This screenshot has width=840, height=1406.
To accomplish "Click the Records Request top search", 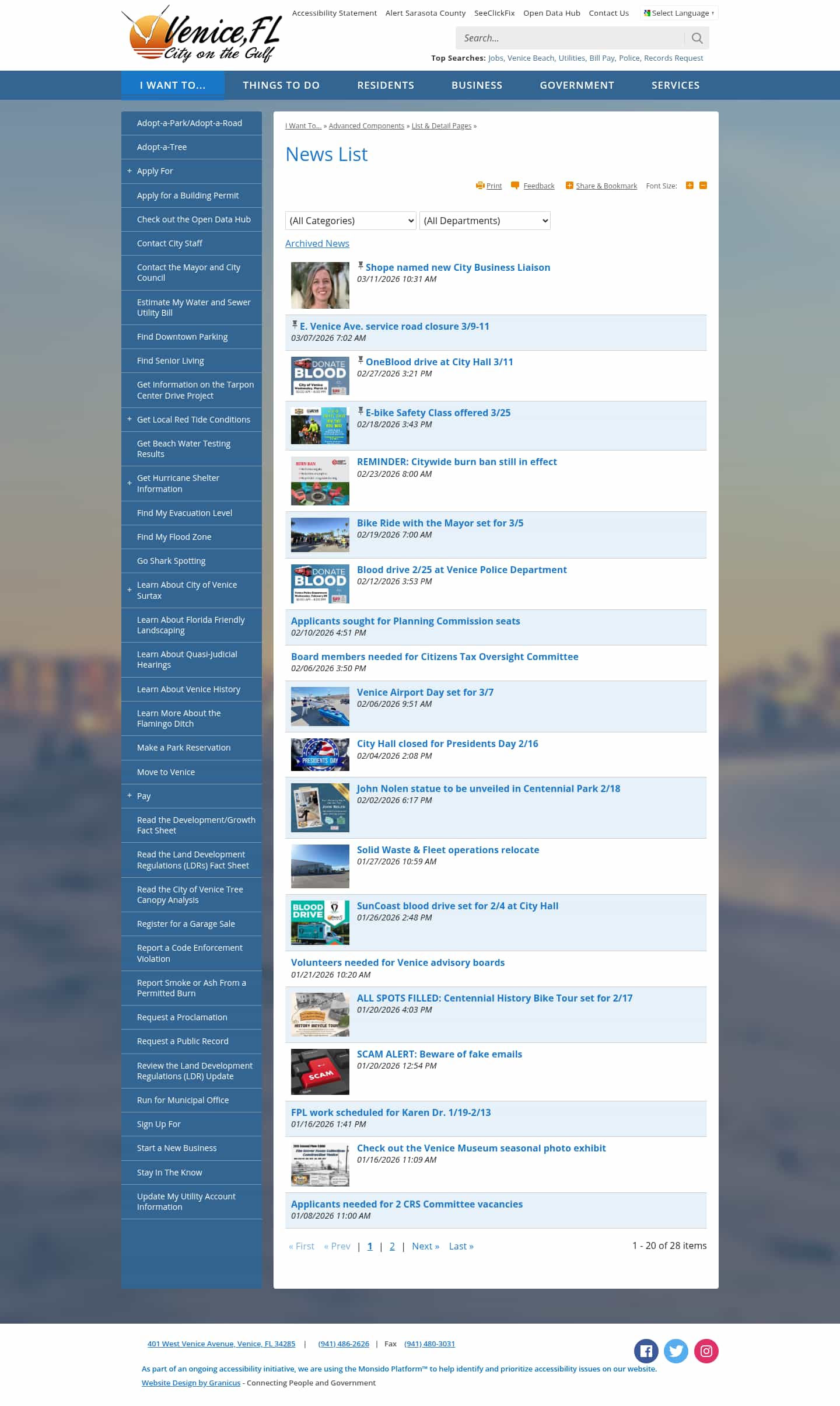I will coord(673,58).
